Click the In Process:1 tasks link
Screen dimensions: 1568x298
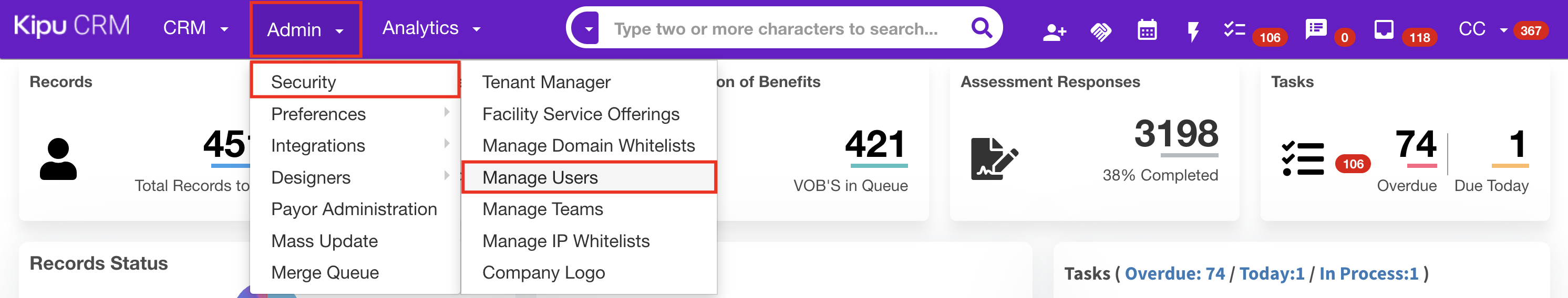[x=1368, y=274]
